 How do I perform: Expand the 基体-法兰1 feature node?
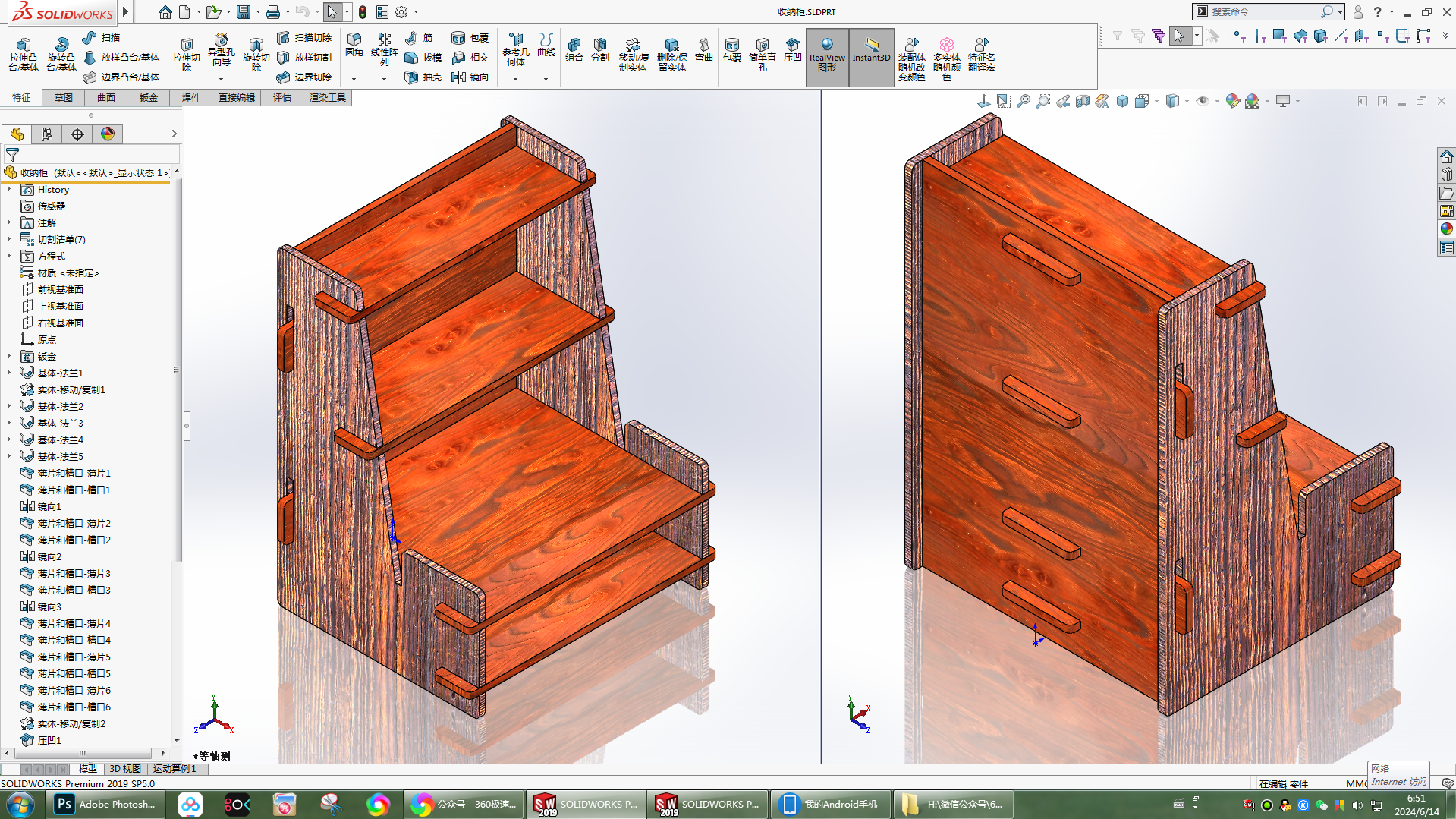pos(9,373)
